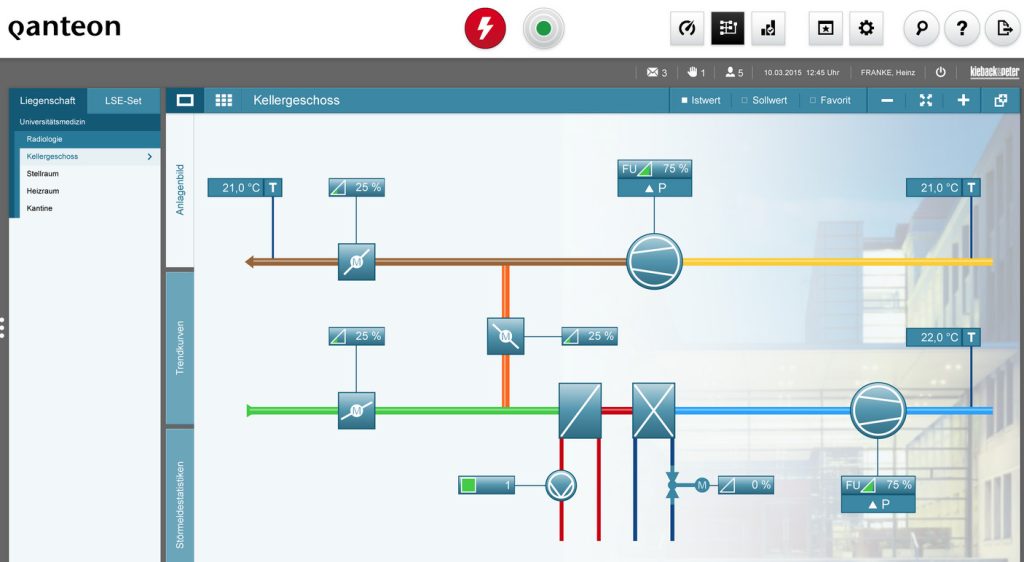Toggle the Istwert checkbox
Viewport: 1024px width, 562px height.
684,100
